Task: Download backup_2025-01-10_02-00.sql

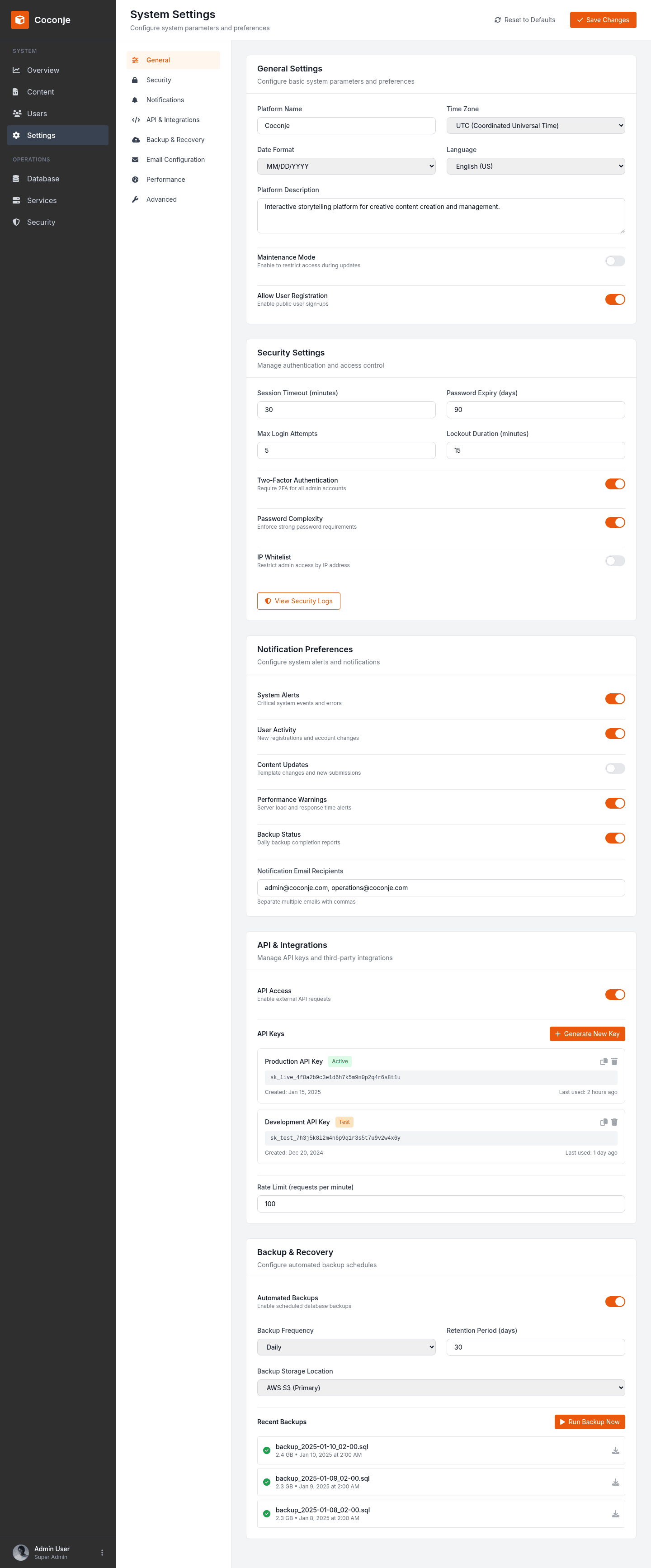Action: click(616, 1450)
